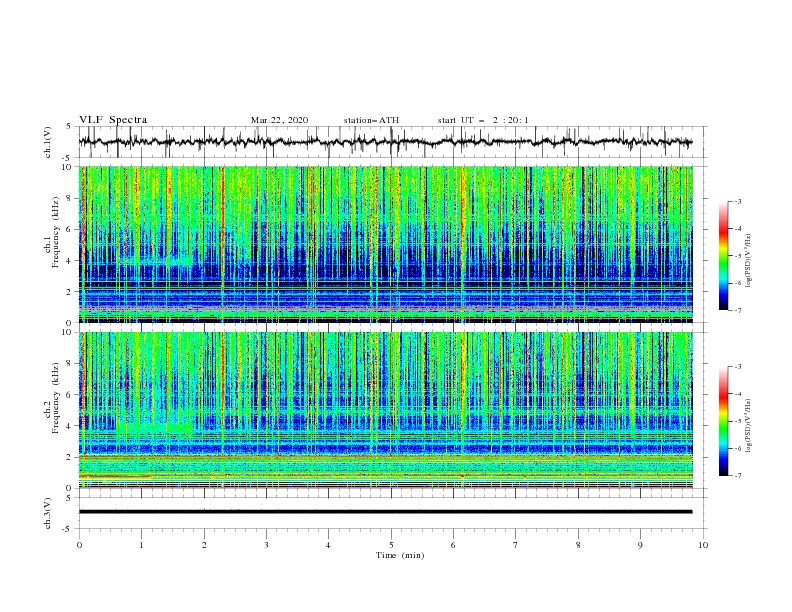The image size is (792, 612).
Task: Click time axis tick label "5"
Action: click(x=391, y=545)
